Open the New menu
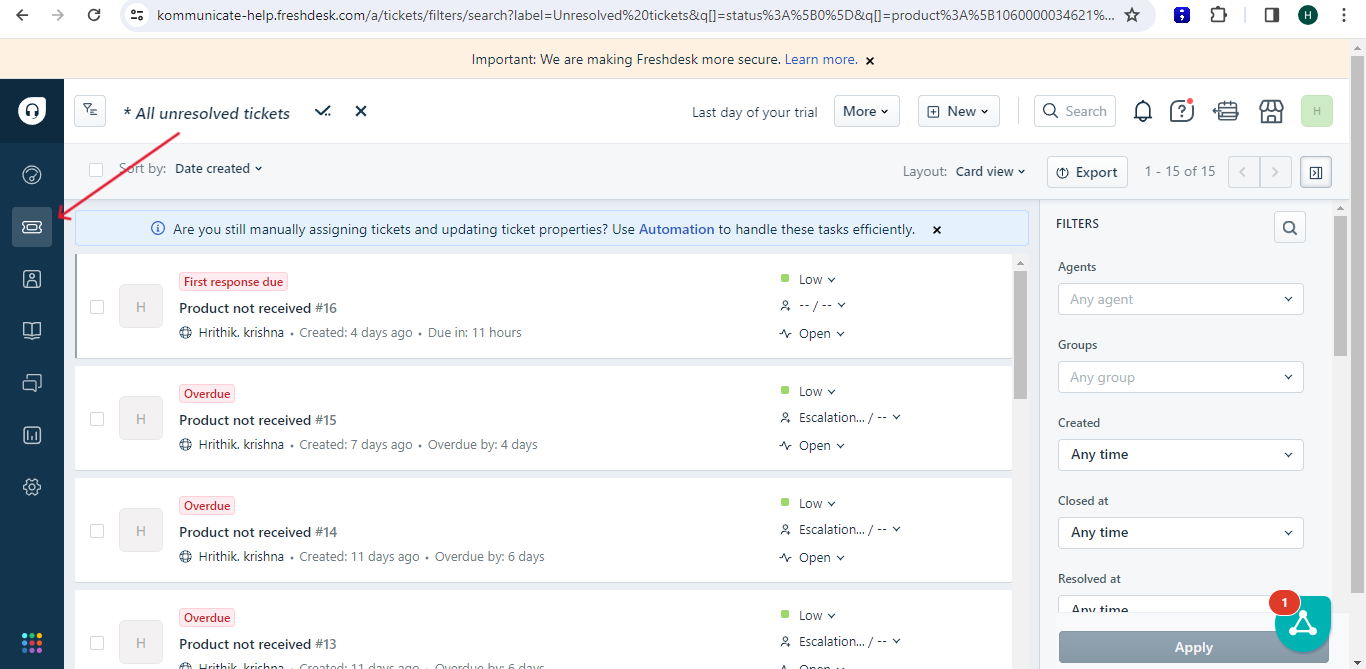The width and height of the screenshot is (1366, 669). [957, 111]
